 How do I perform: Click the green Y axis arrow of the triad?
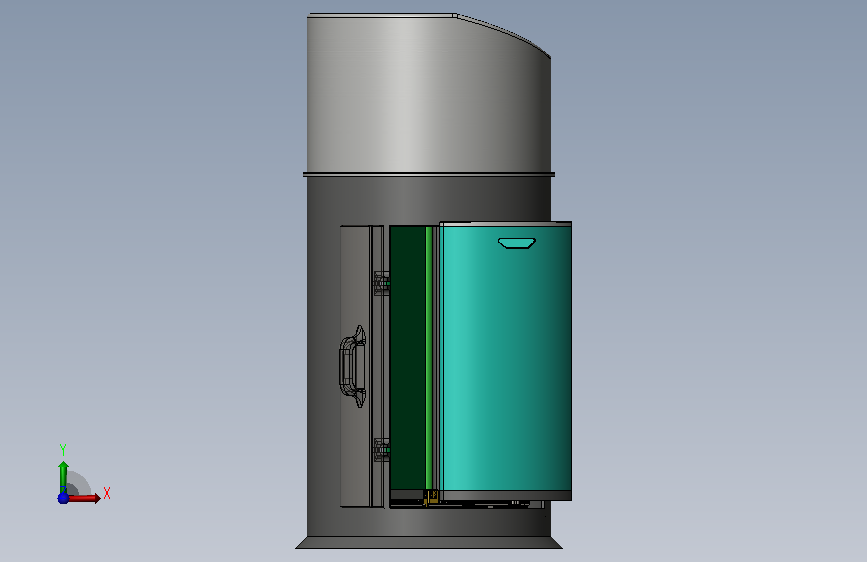[63, 477]
